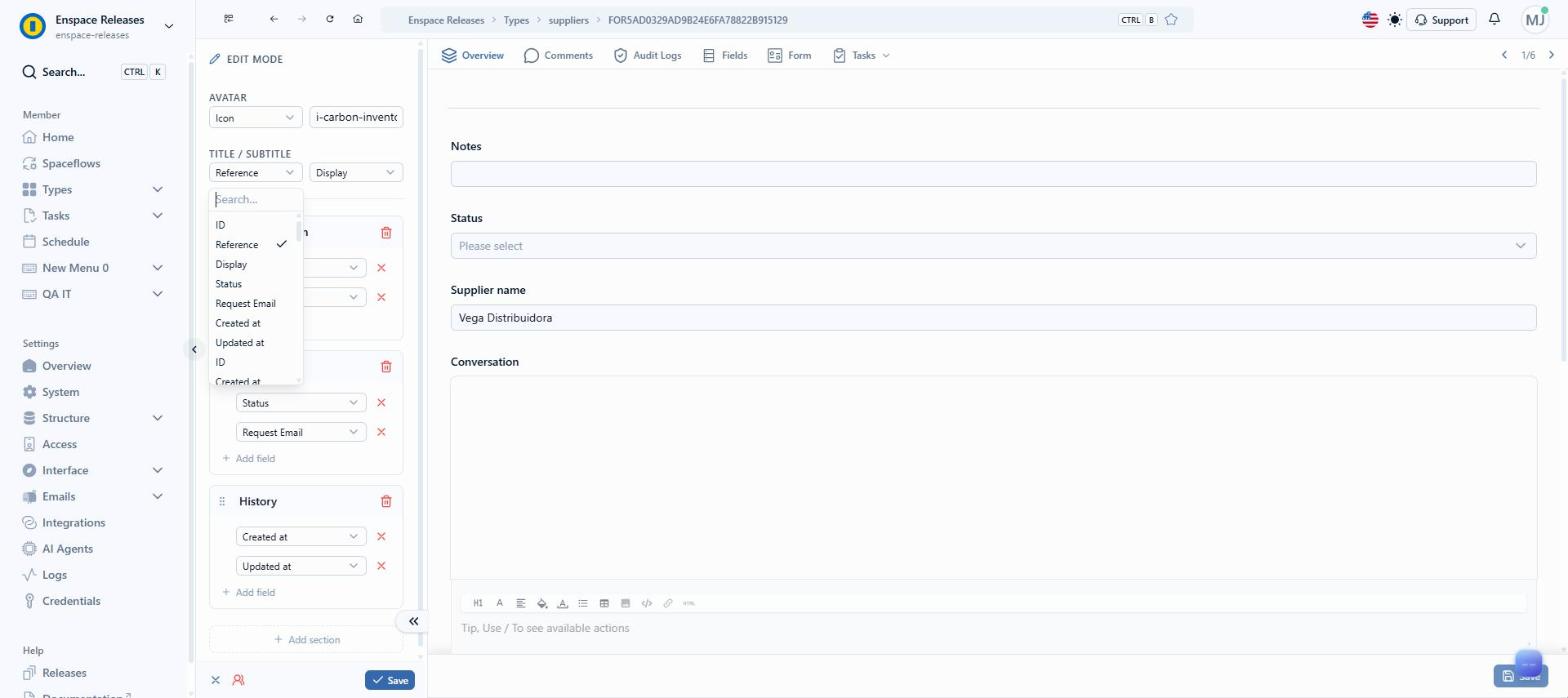Screen dimensions: 1568x698
Task: Switch to the Fields tab
Action: 725,56
